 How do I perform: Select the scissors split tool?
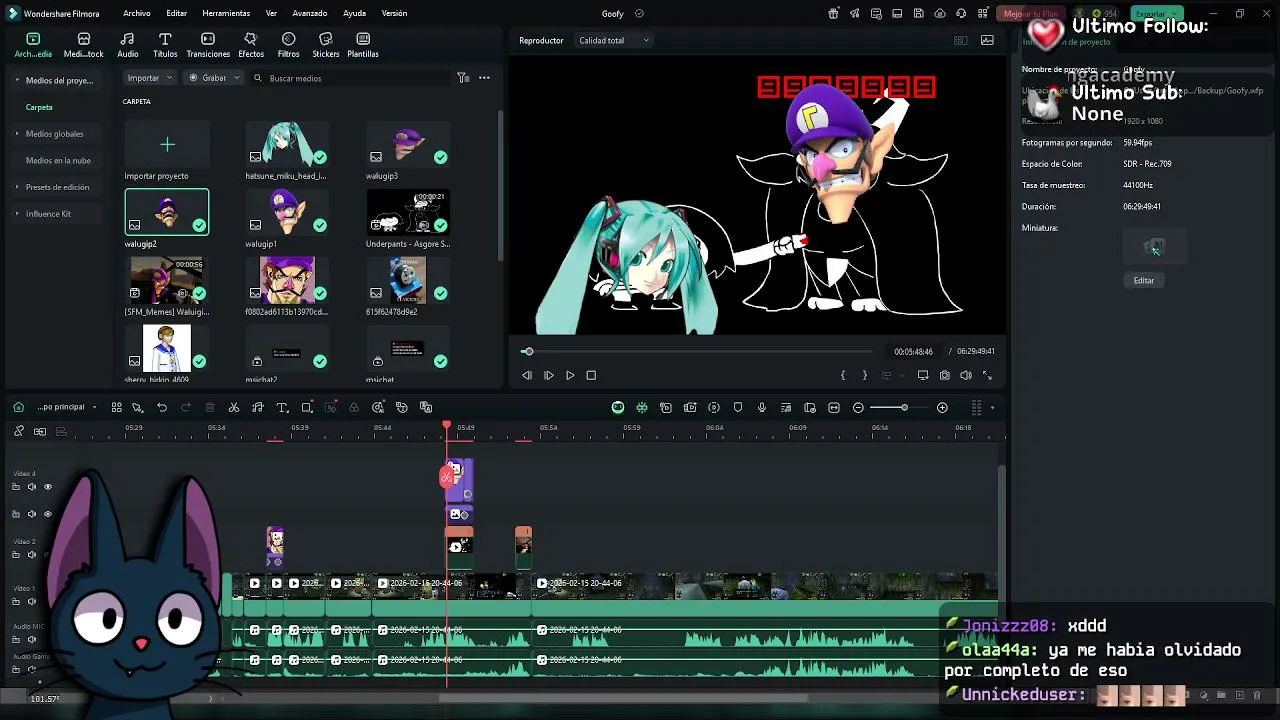[234, 407]
